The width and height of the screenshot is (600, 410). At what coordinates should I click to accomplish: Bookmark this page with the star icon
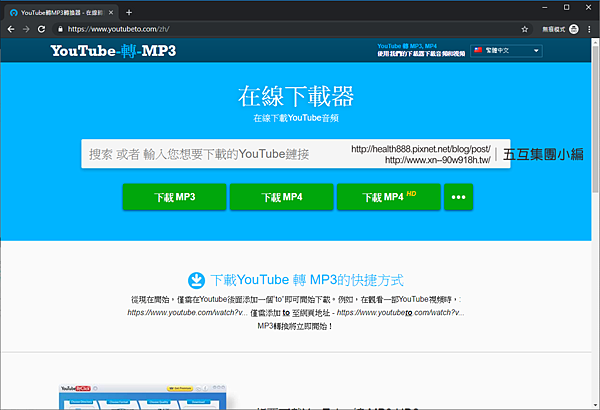click(x=525, y=29)
